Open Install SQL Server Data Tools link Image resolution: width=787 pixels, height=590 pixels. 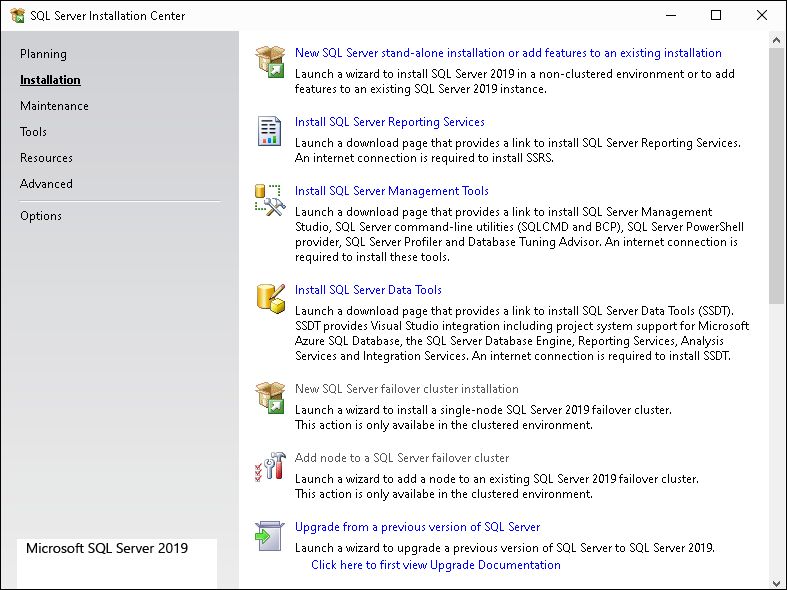[x=368, y=290]
